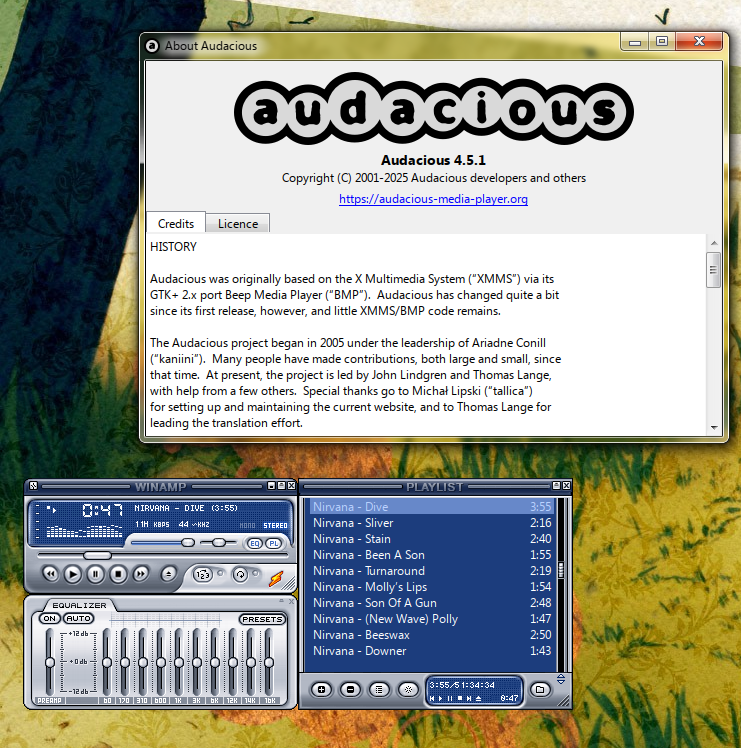Select 'Nirvana - Sliver' in the playlist
The image size is (741, 748).
click(x=431, y=523)
